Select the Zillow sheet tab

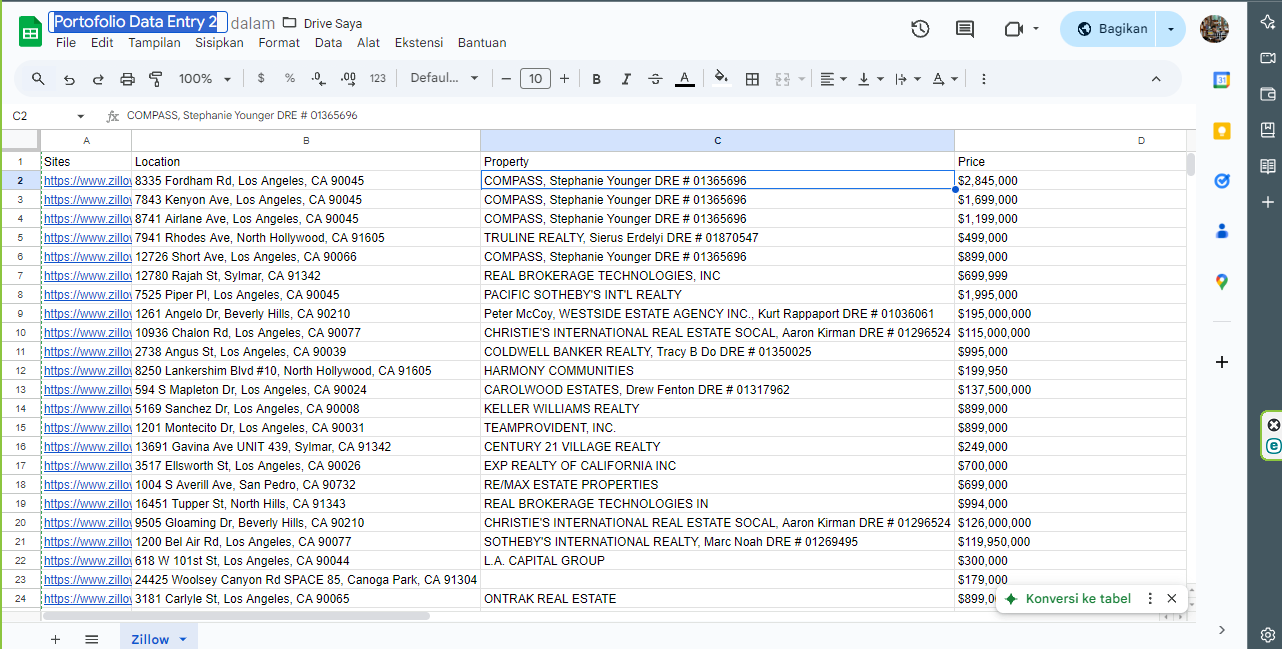click(x=158, y=639)
